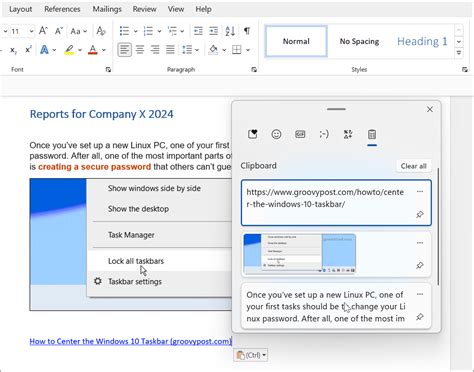Viewport: 474px width, 372px height.
Task: Apply yellow text highlight color
Action: (x=69, y=50)
